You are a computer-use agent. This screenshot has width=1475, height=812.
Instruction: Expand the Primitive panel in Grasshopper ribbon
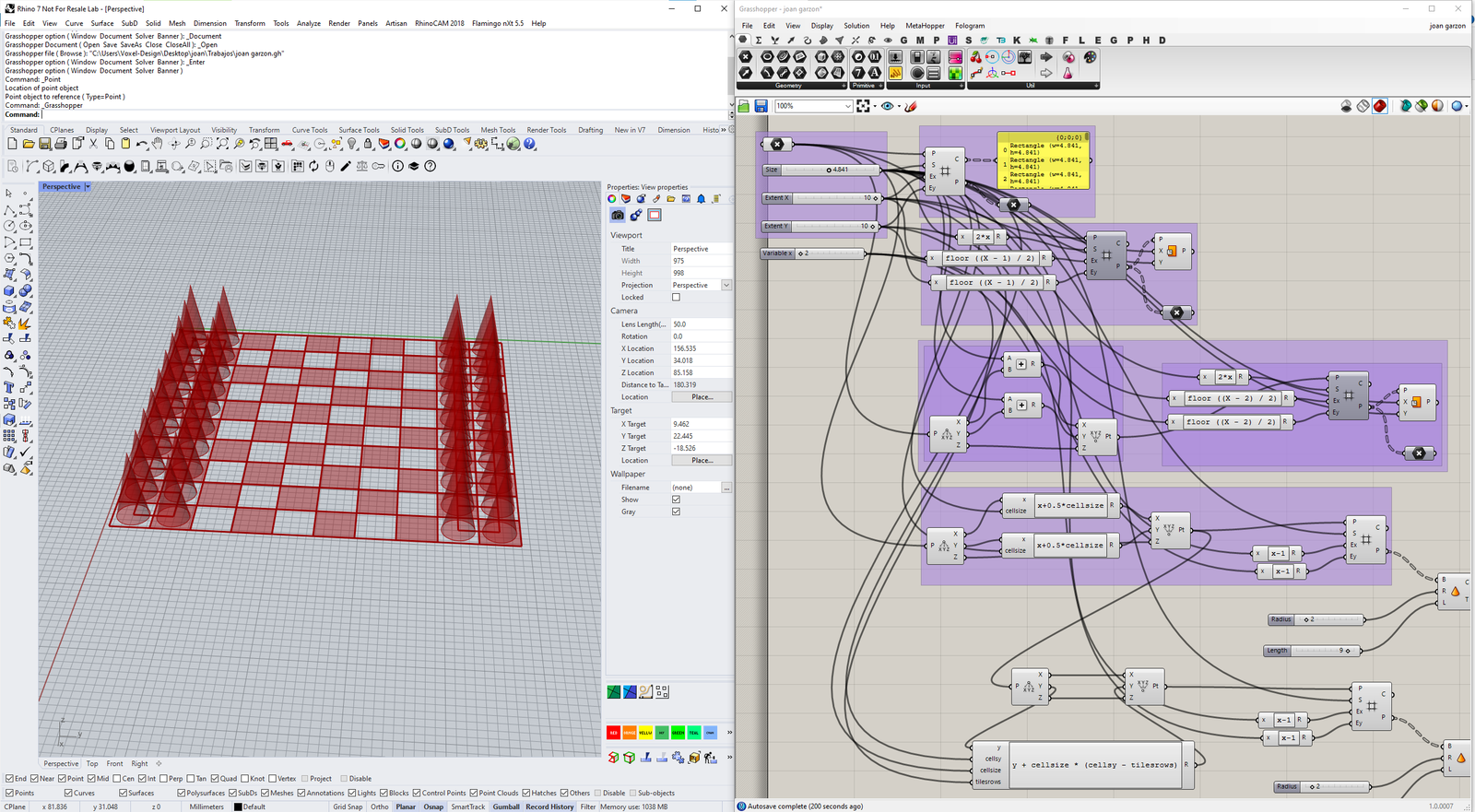[x=879, y=86]
